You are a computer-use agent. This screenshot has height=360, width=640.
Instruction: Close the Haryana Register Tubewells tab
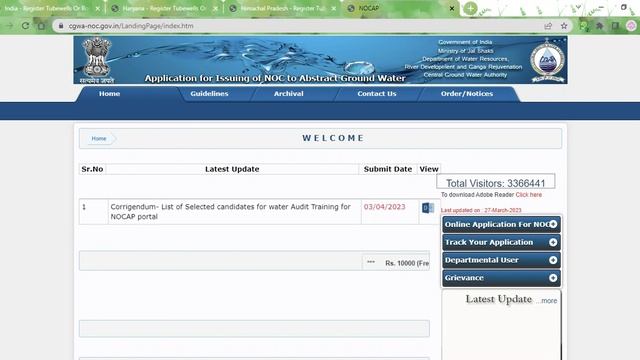[216, 8]
